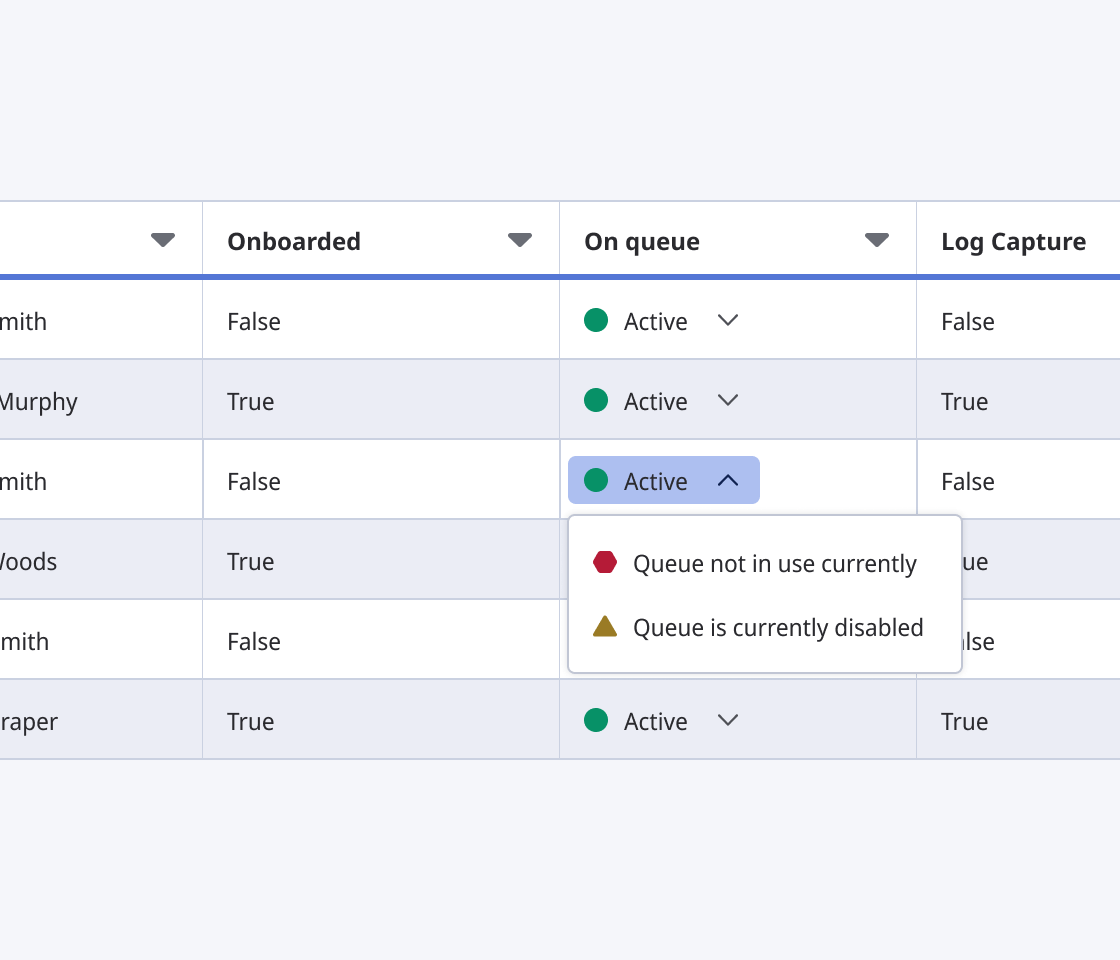Expand Active dropdown in the Murphy row
The width and height of the screenshot is (1120, 960).
728,400
